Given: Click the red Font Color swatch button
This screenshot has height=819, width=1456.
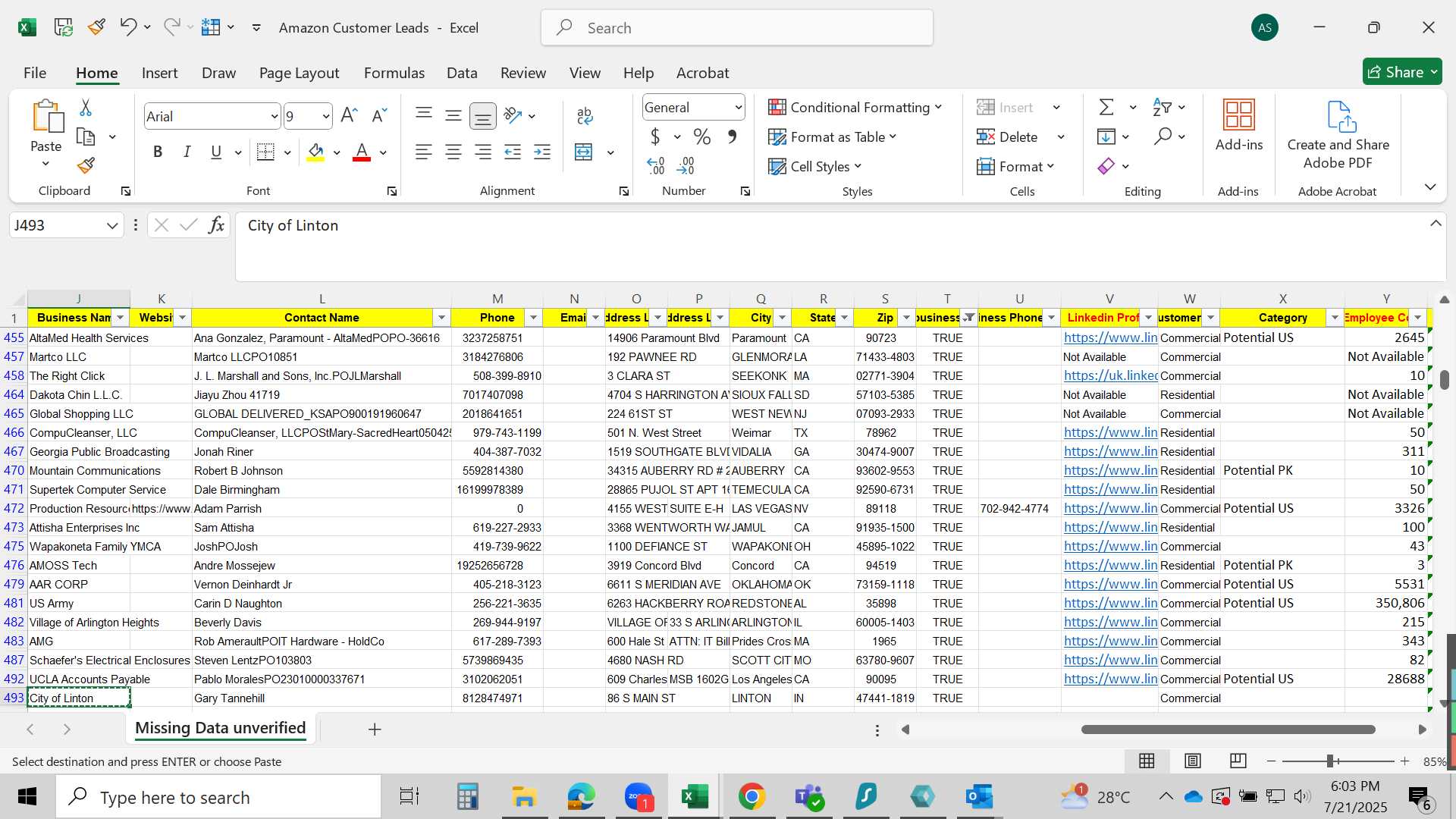Looking at the screenshot, I should coord(362,152).
